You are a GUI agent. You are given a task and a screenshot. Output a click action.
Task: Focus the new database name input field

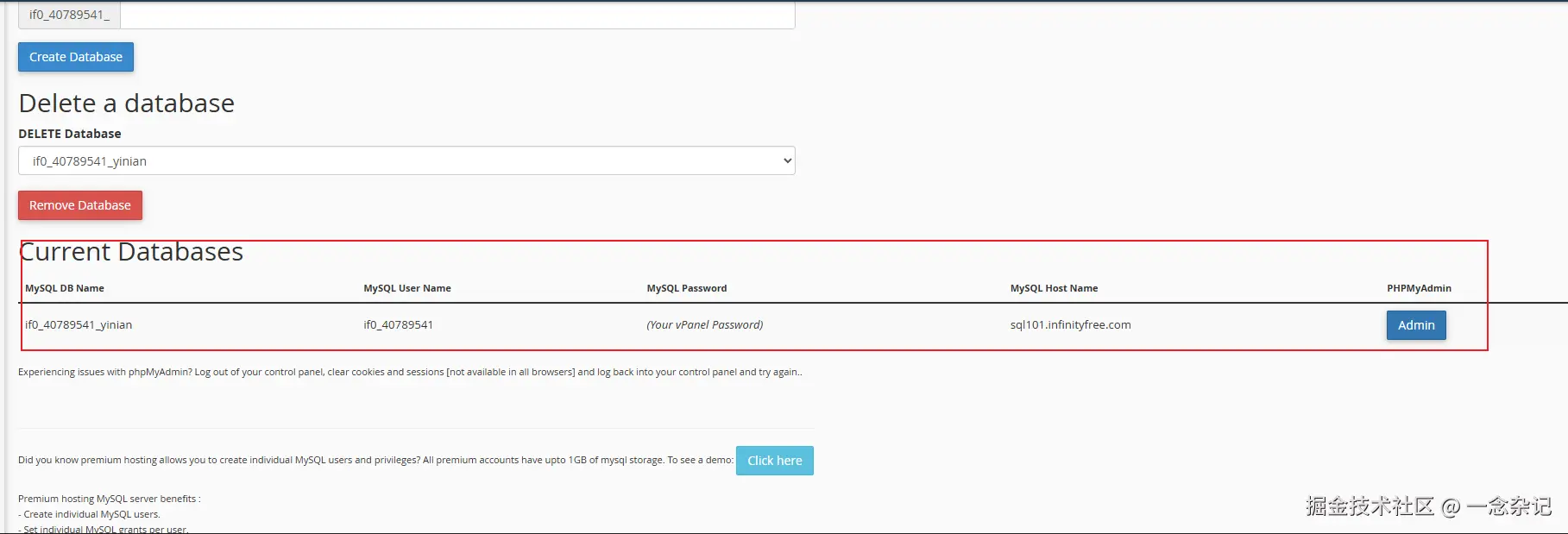click(x=457, y=15)
